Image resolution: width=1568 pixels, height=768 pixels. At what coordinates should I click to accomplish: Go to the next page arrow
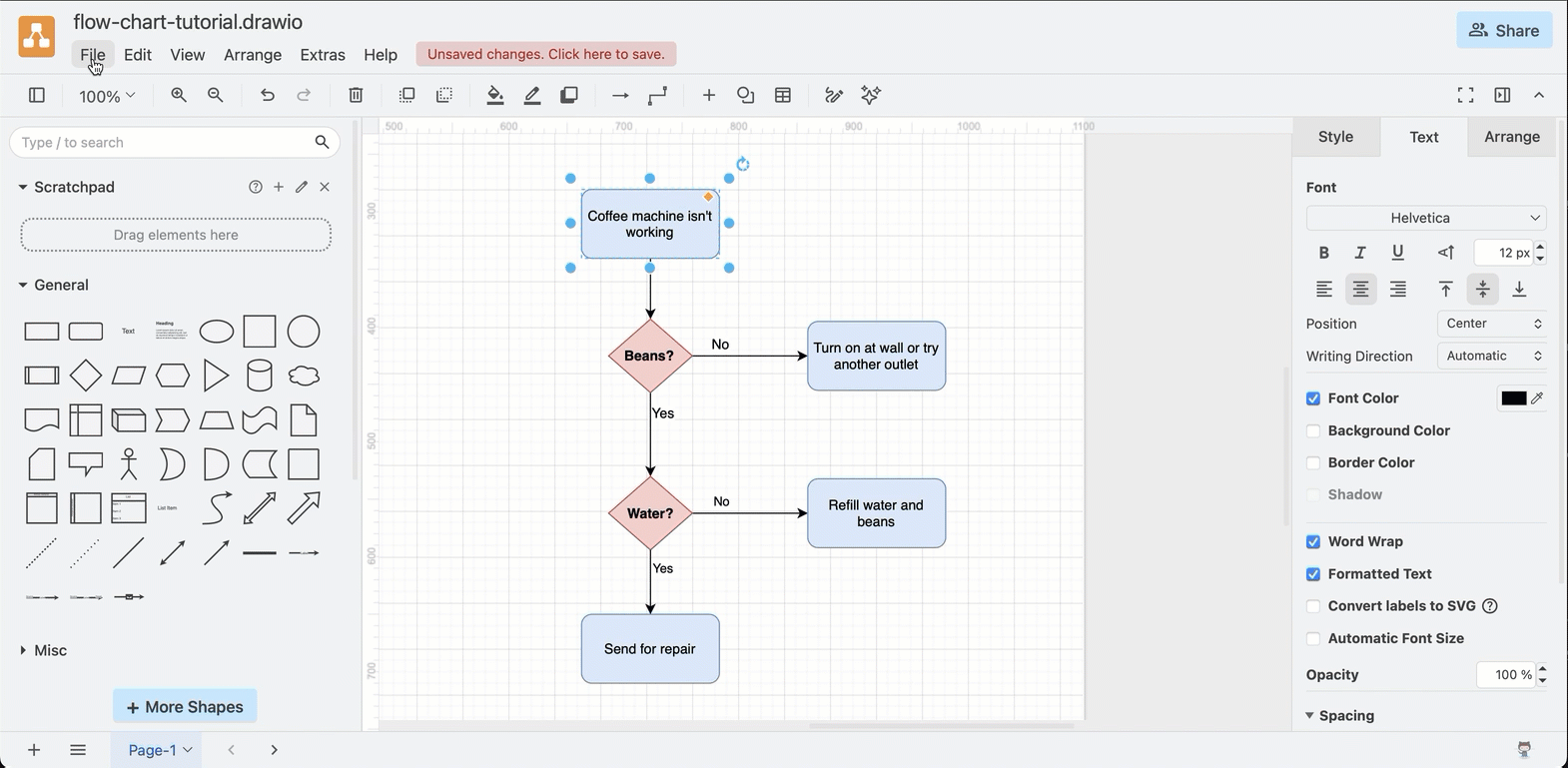pos(274,750)
